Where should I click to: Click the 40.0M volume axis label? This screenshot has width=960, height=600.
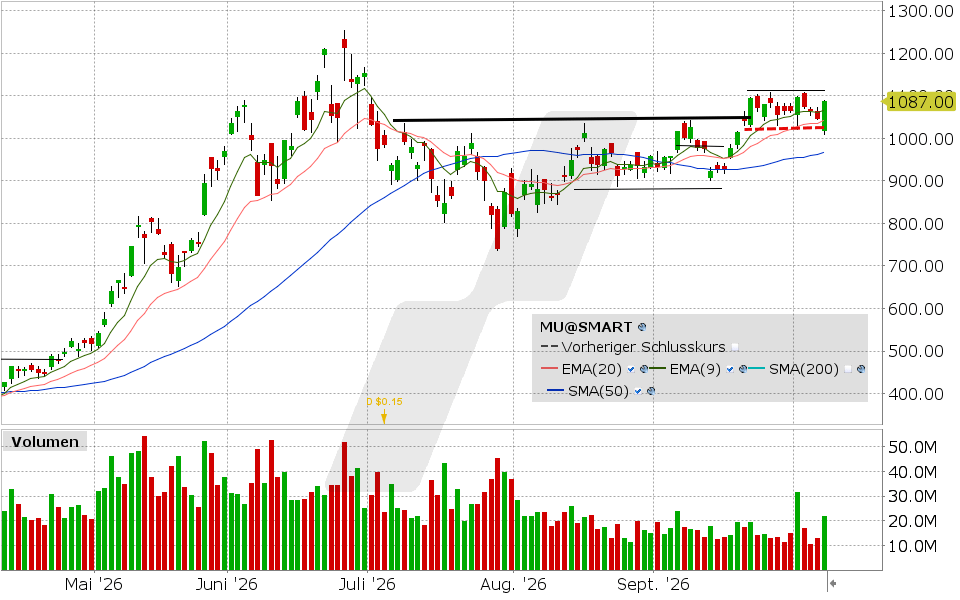click(912, 472)
